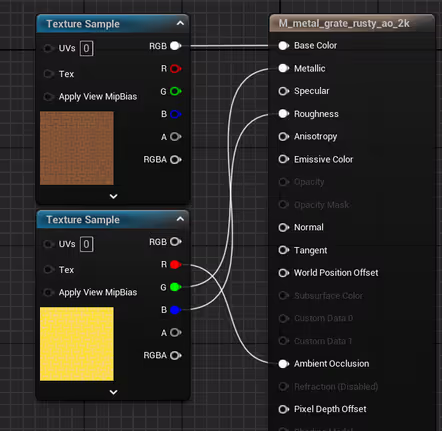Click A output pin of bottom Texture Sample
Screen dimensions: 442x431
176,333
